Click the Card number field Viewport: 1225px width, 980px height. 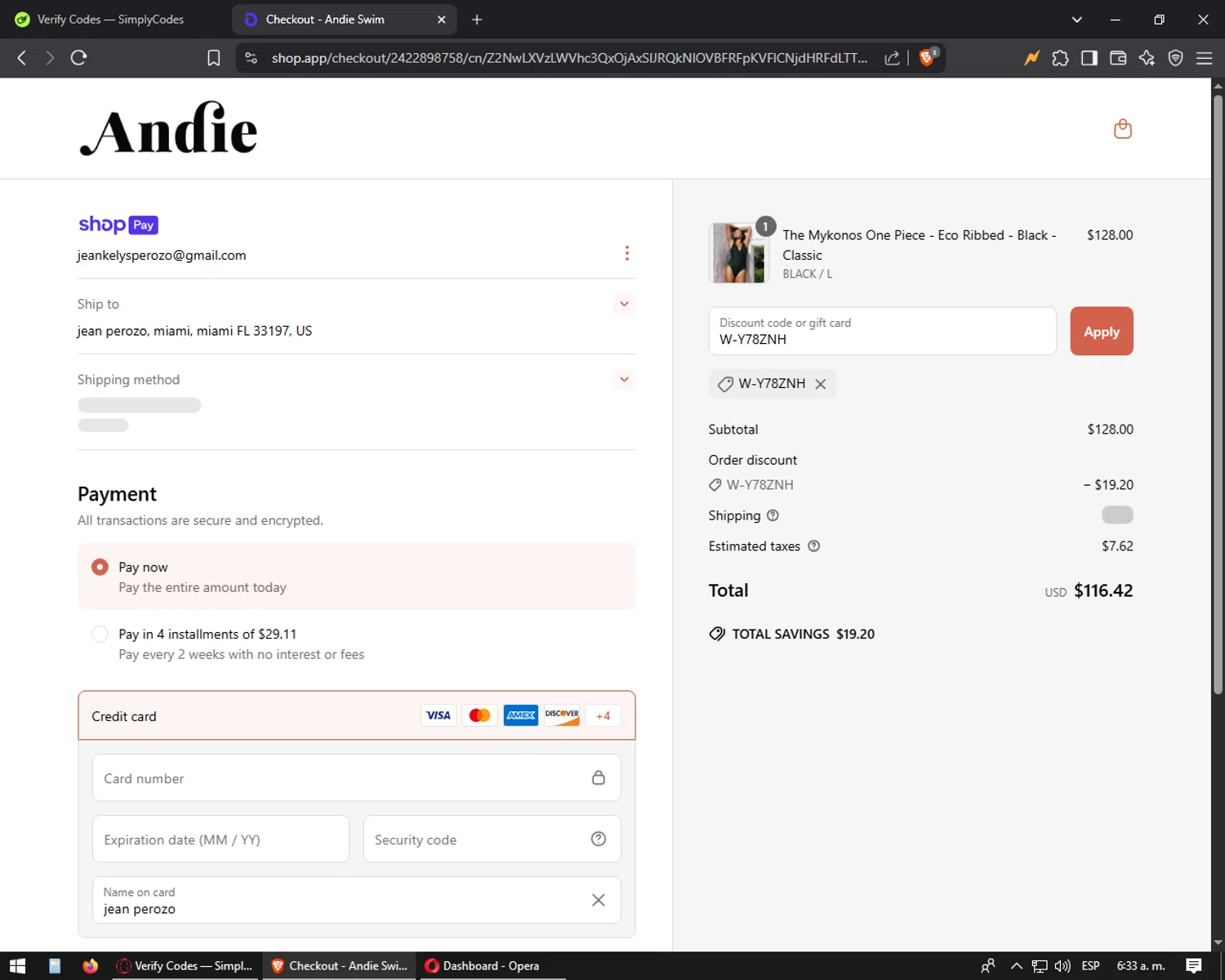[357, 777]
